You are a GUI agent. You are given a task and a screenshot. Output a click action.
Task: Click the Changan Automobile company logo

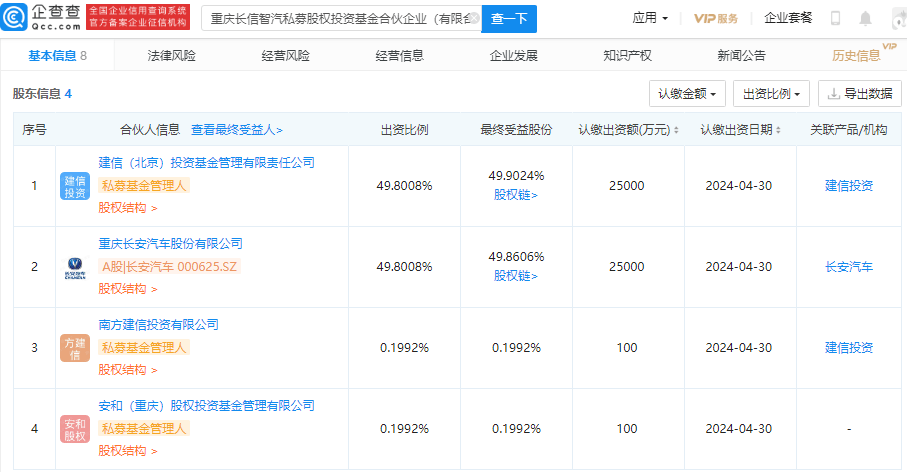tap(75, 267)
